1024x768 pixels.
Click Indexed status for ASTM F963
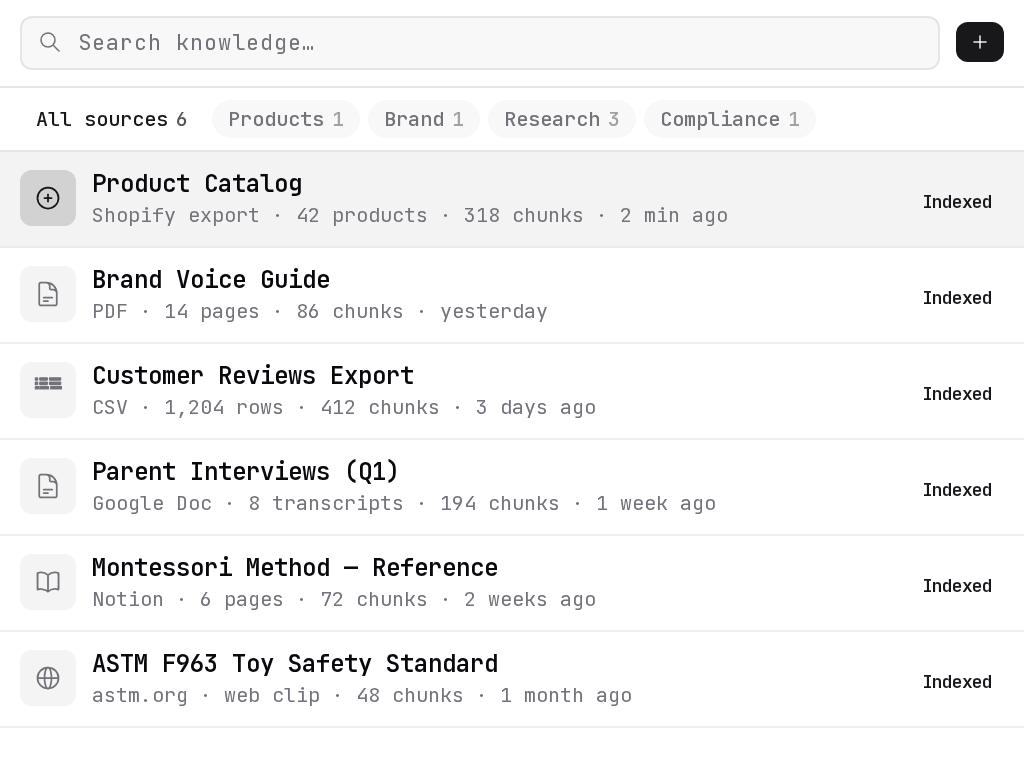957,682
